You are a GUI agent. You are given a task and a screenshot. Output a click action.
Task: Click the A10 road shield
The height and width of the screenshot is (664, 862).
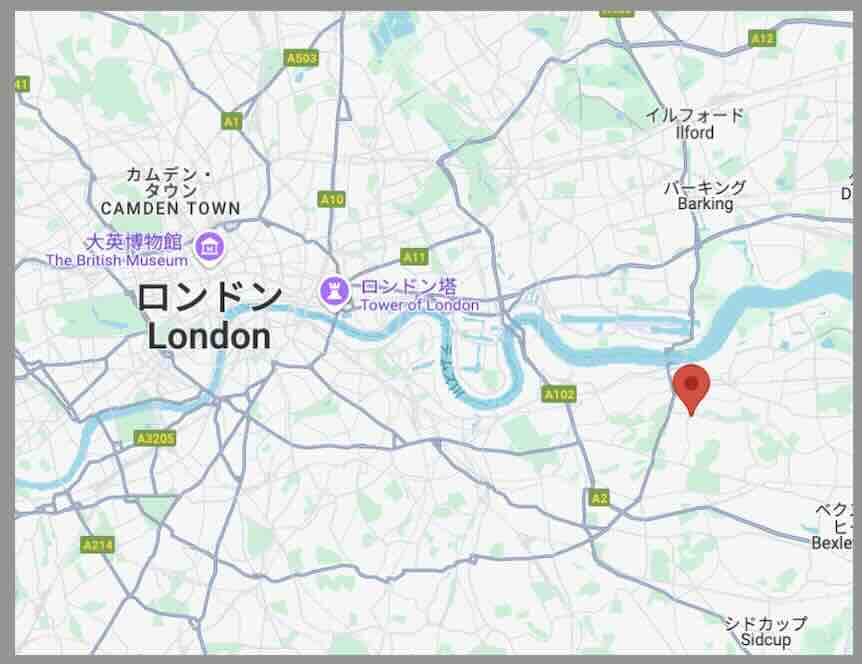point(332,199)
